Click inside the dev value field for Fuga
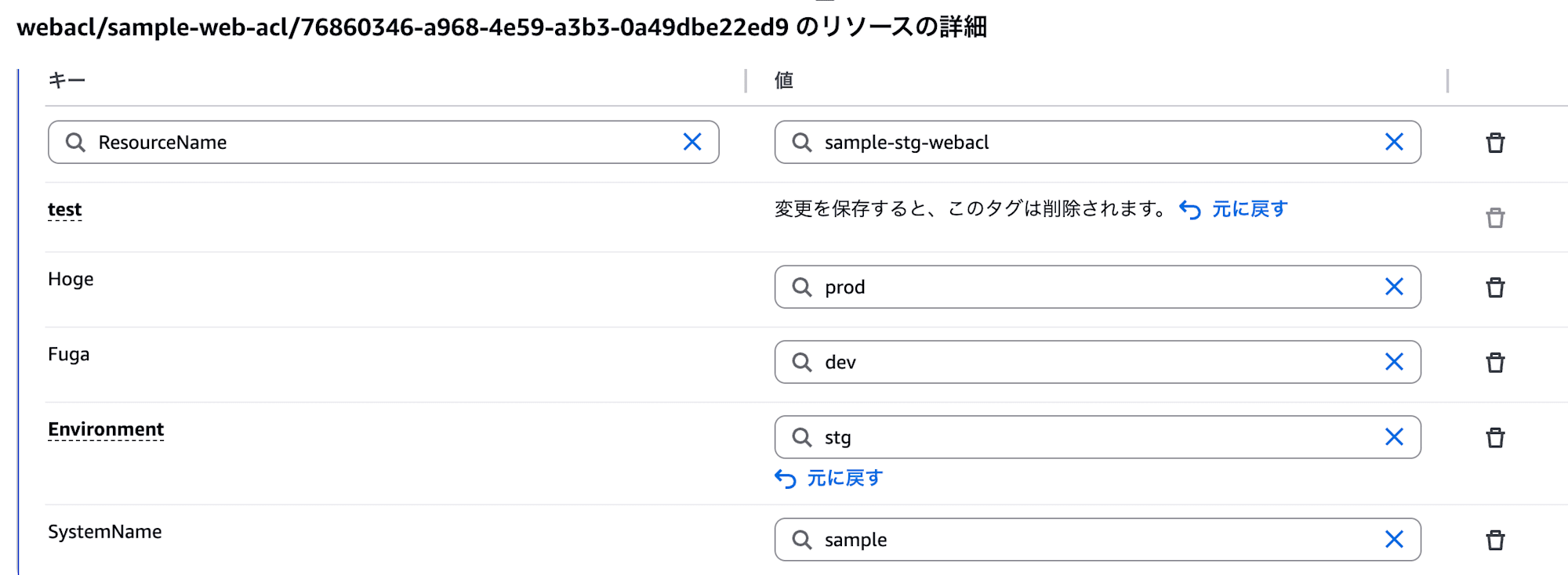 pos(1058,362)
